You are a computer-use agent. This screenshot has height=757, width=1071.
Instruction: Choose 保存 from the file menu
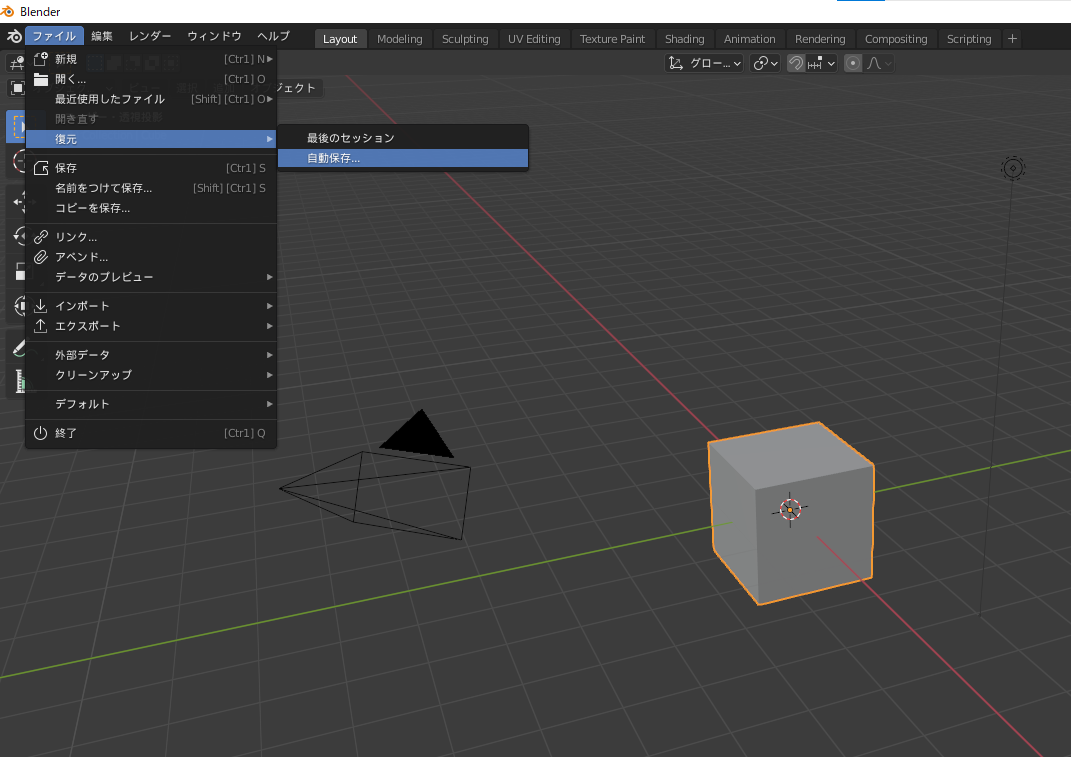pyautogui.click(x=151, y=168)
